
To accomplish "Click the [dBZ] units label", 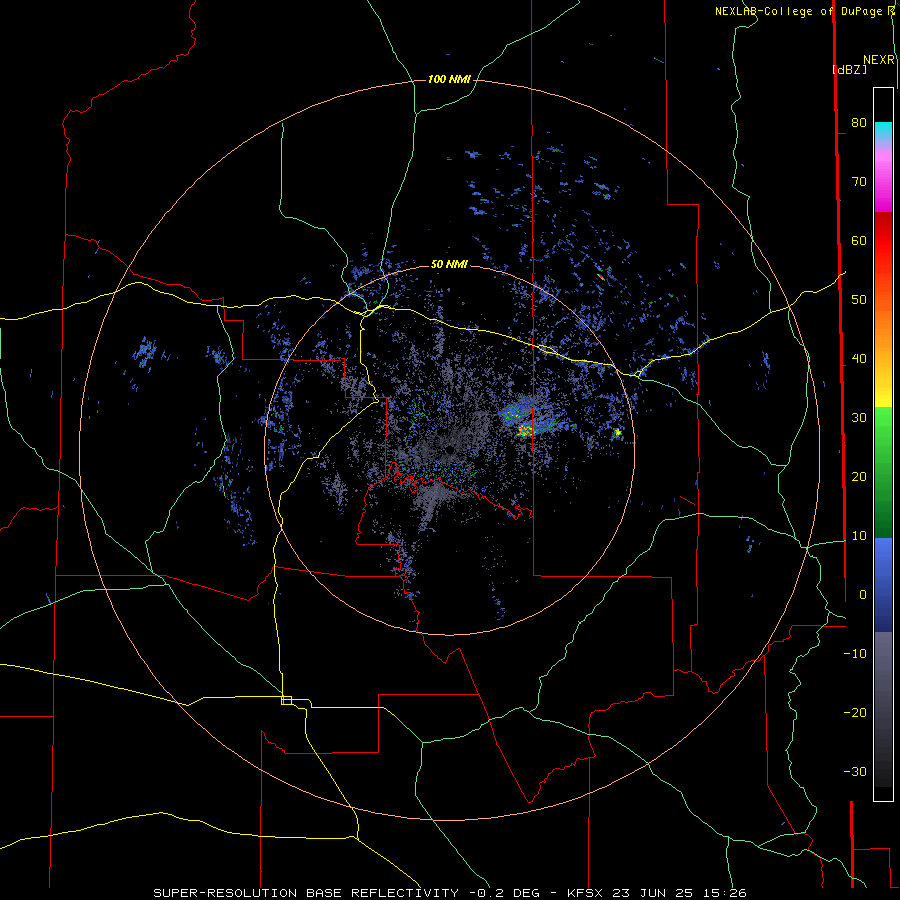I will 849,69.
